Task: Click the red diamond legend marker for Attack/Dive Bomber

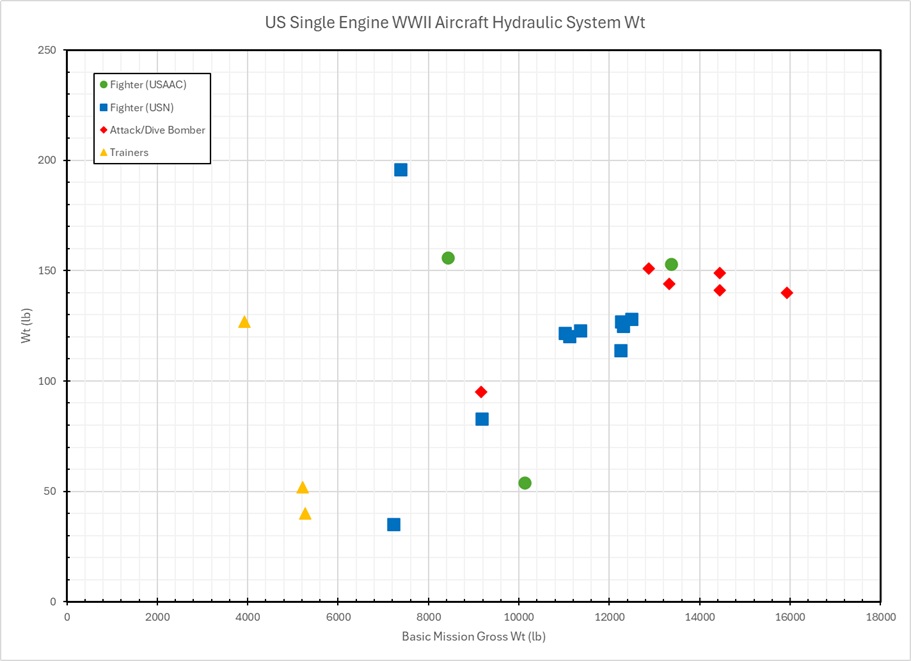Action: (103, 130)
